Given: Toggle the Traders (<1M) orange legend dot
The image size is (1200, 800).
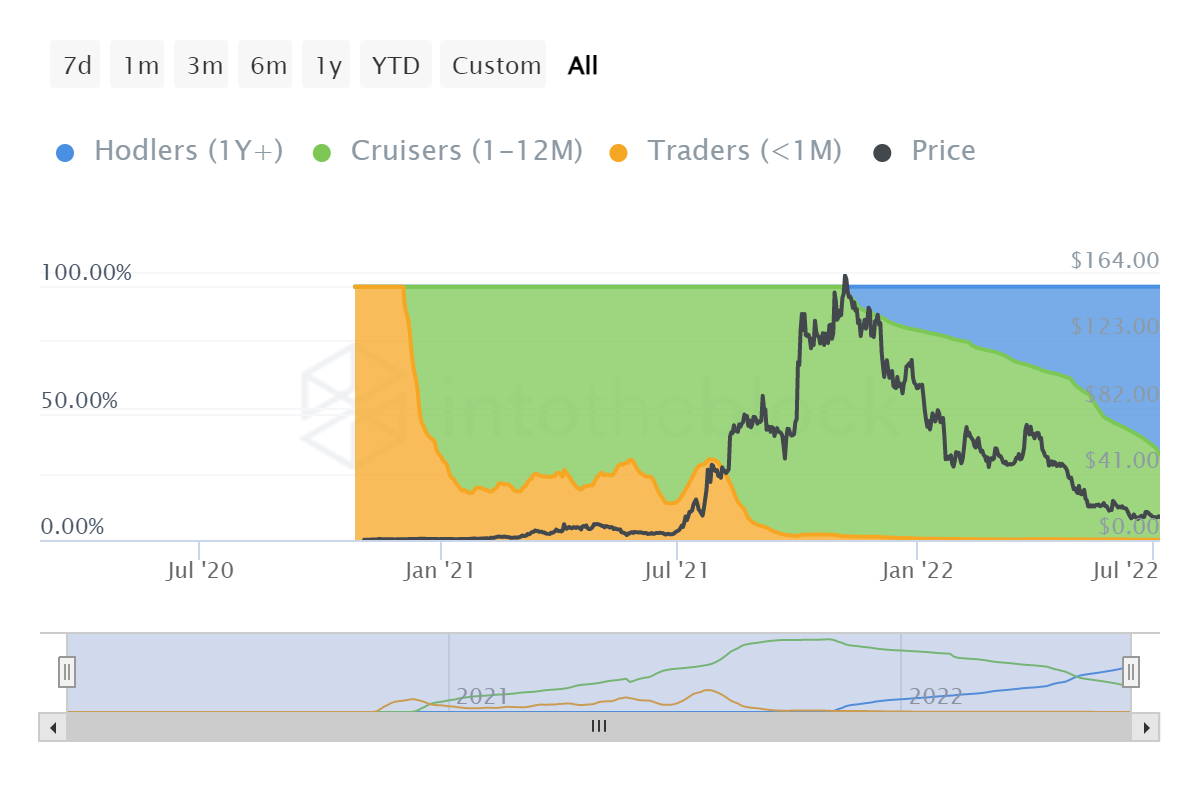Looking at the screenshot, I should (619, 153).
